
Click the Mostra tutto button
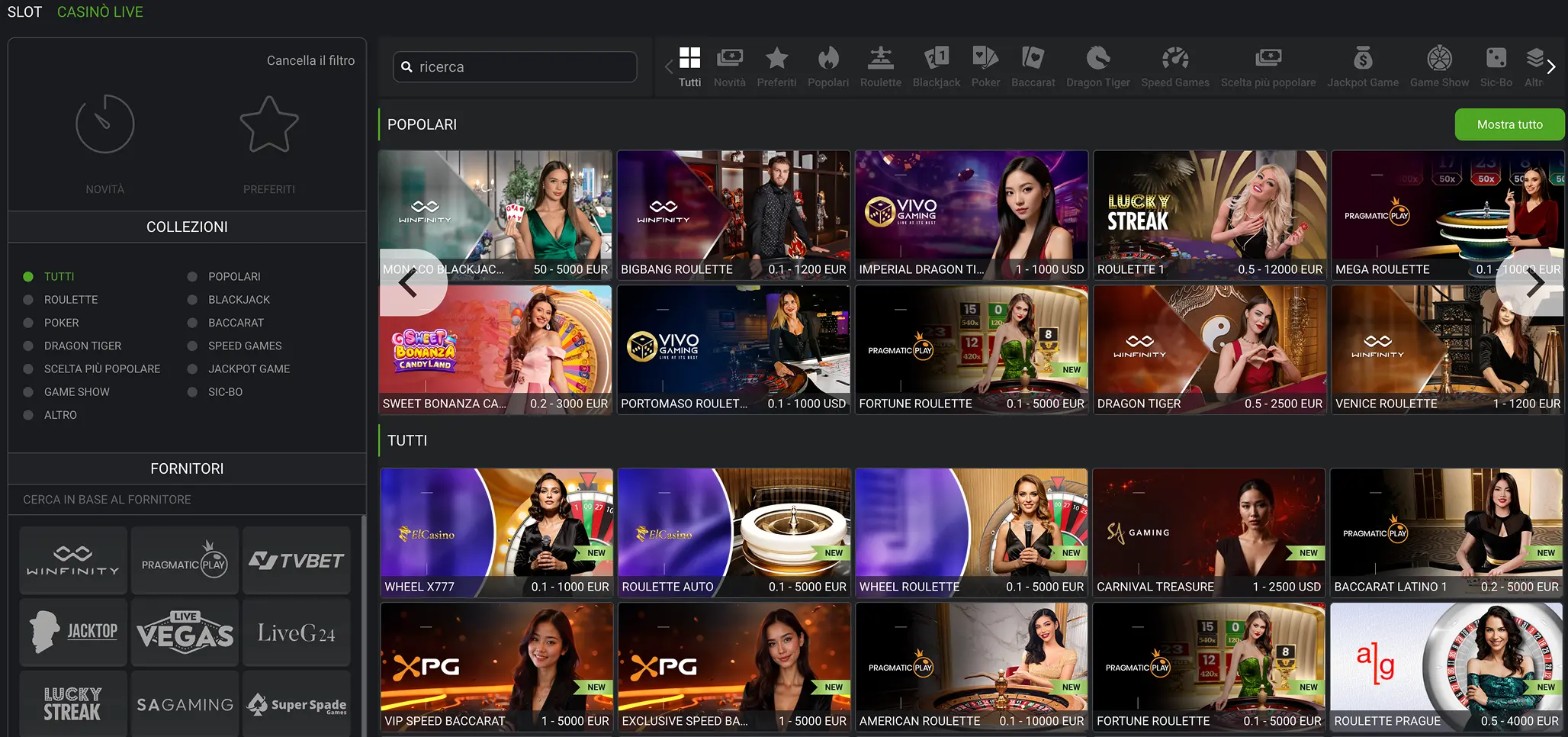[x=1509, y=124]
